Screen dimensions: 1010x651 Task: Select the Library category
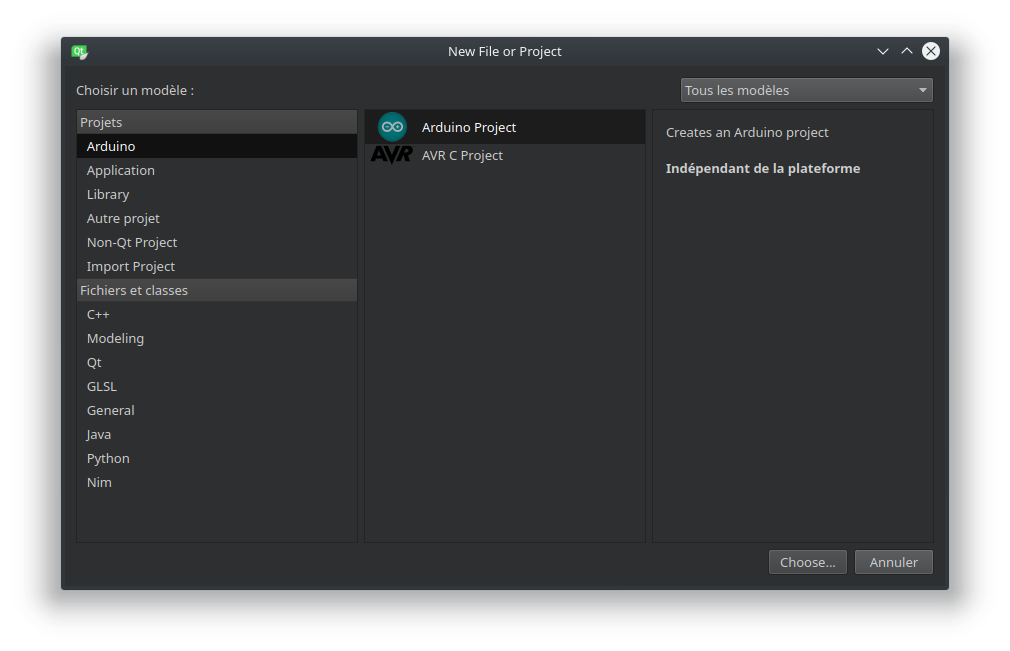coord(217,194)
